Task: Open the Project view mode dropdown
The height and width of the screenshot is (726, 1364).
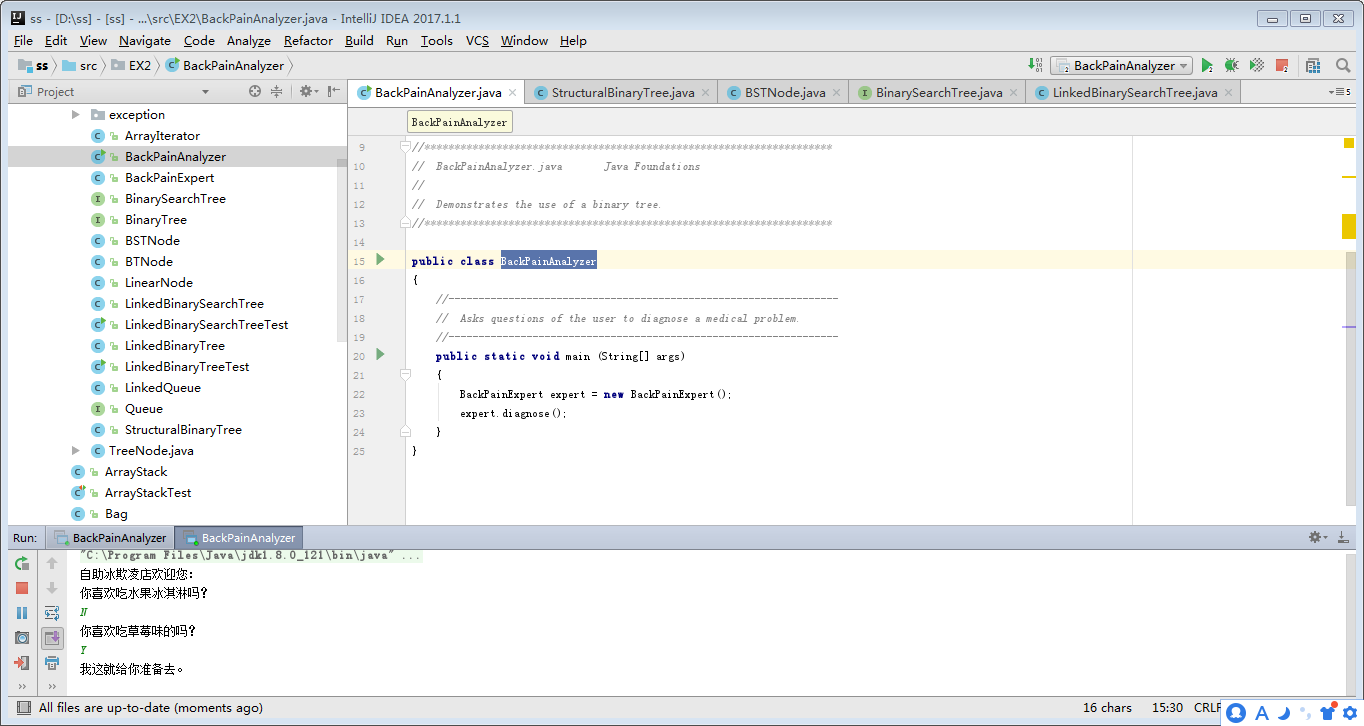Action: point(205,91)
